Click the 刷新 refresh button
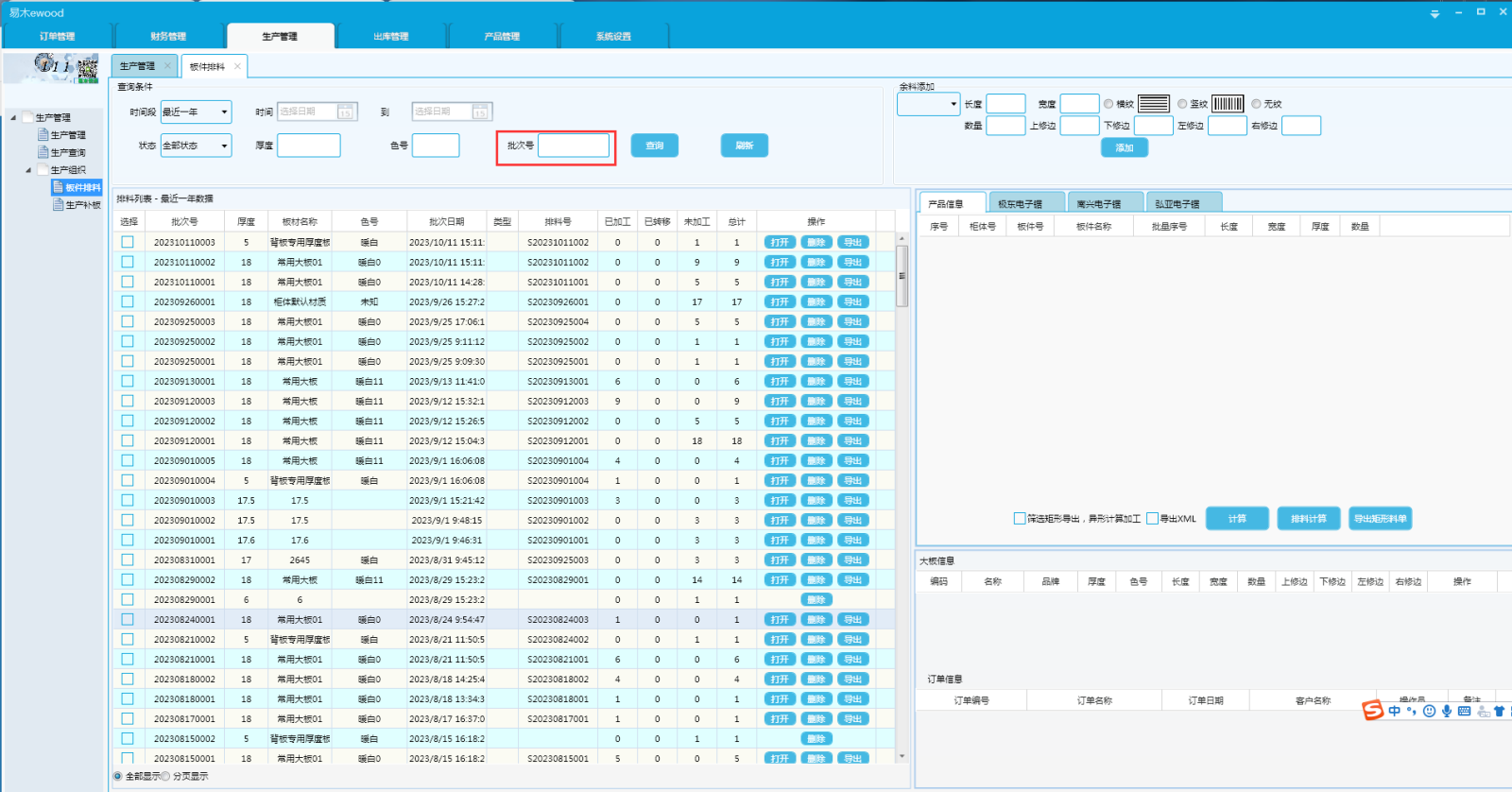The height and width of the screenshot is (792, 1512). coord(745,146)
